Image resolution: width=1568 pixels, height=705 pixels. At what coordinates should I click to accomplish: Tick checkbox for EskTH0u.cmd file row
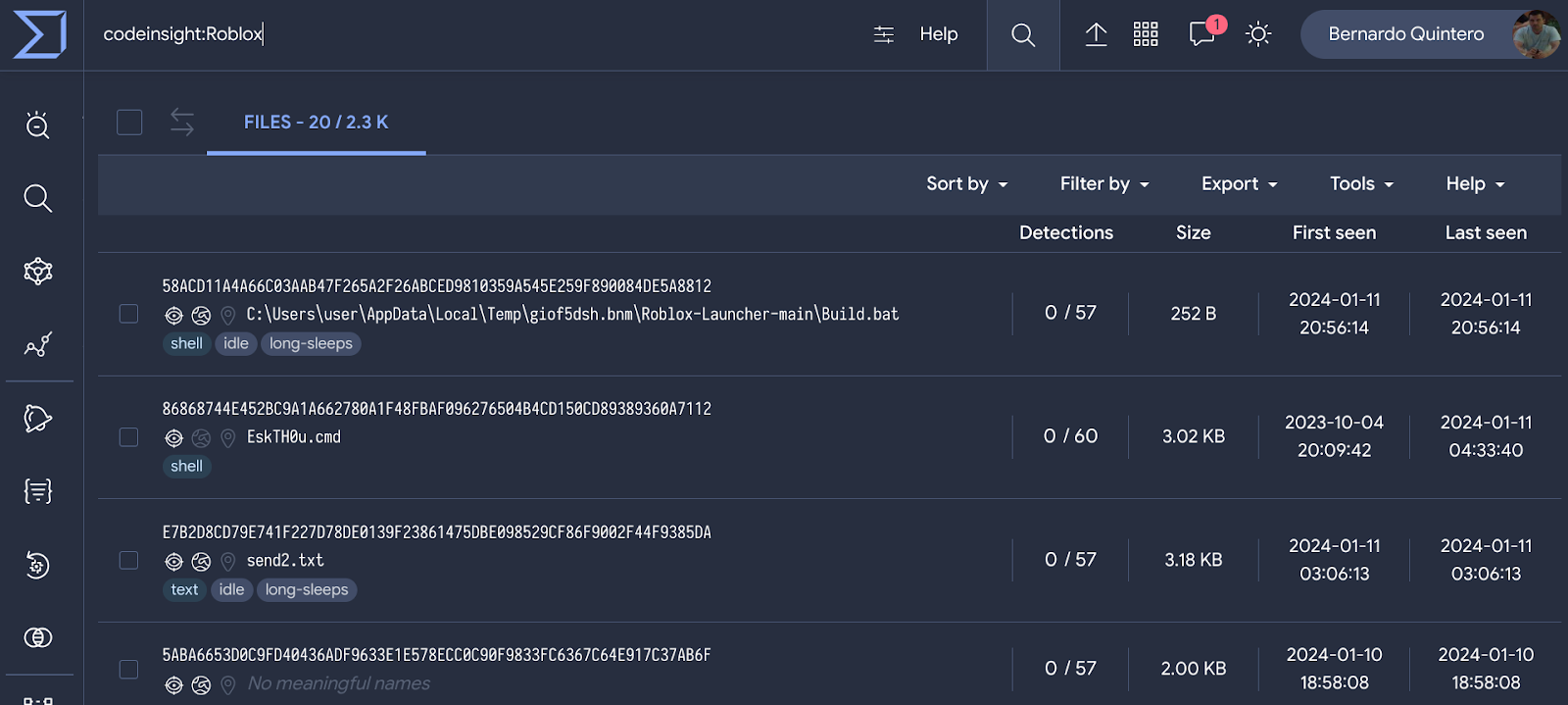[128, 436]
